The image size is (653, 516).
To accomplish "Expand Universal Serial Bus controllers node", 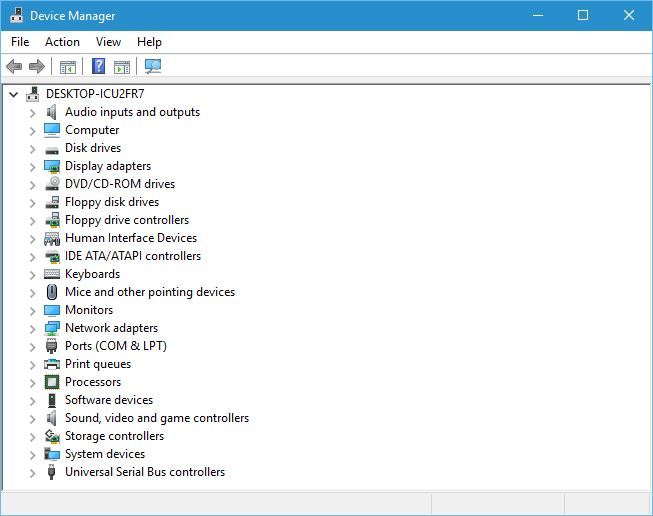I will tap(32, 472).
